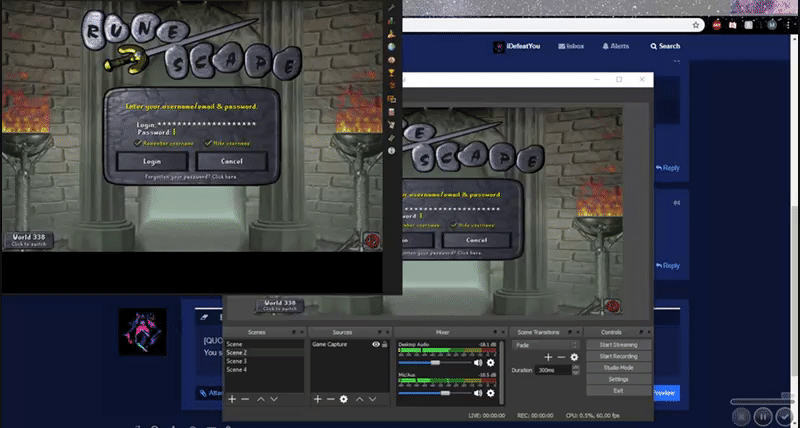
Task: Toggle the Game Capture lock
Action: (x=385, y=344)
